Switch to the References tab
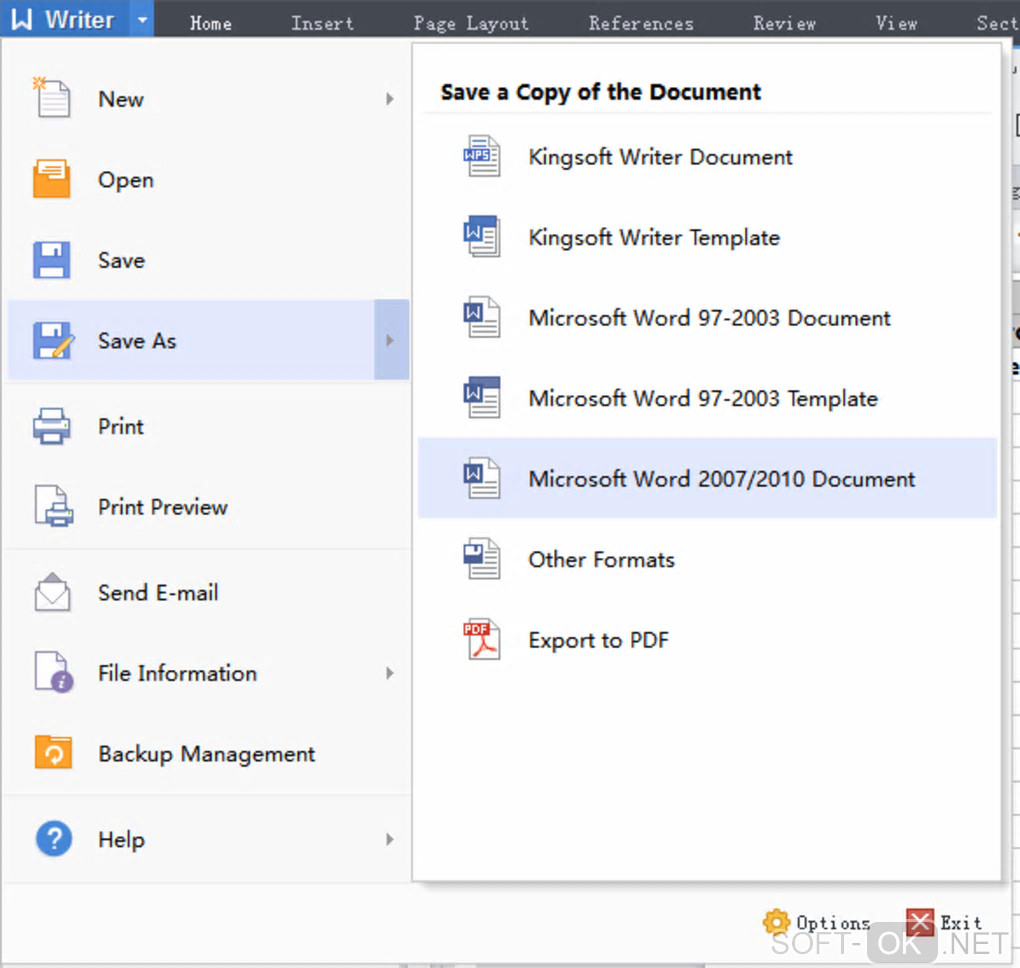 [x=641, y=23]
